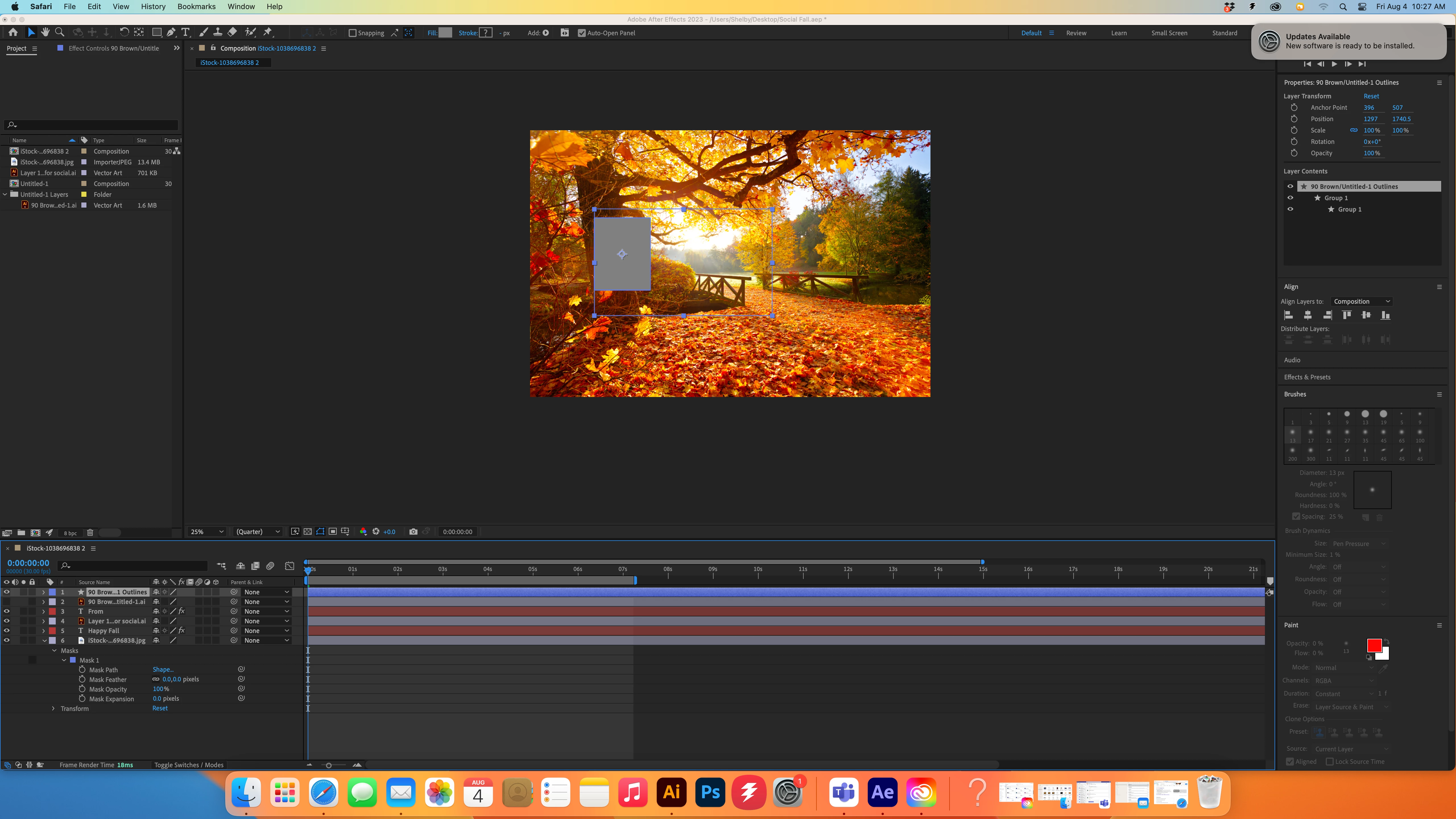Select the Zoom tool magnifier
The width and height of the screenshot is (1456, 819).
(x=59, y=32)
